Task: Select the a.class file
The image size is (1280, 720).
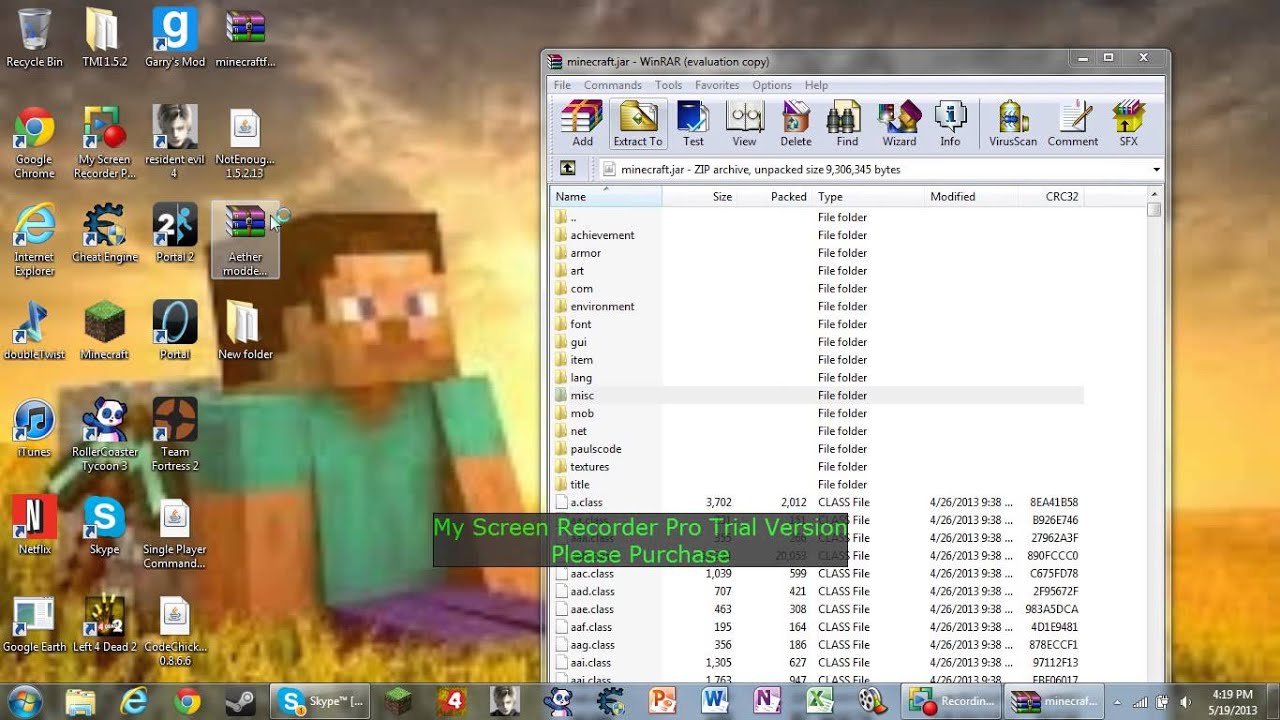Action: pyautogui.click(x=586, y=502)
